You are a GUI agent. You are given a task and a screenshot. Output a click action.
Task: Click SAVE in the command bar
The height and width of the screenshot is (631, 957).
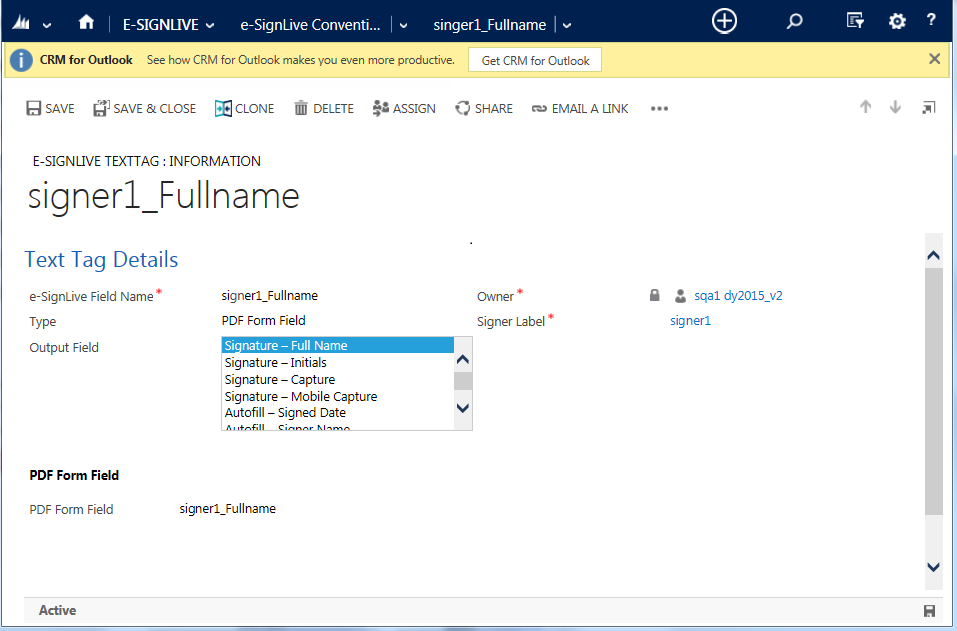point(51,109)
